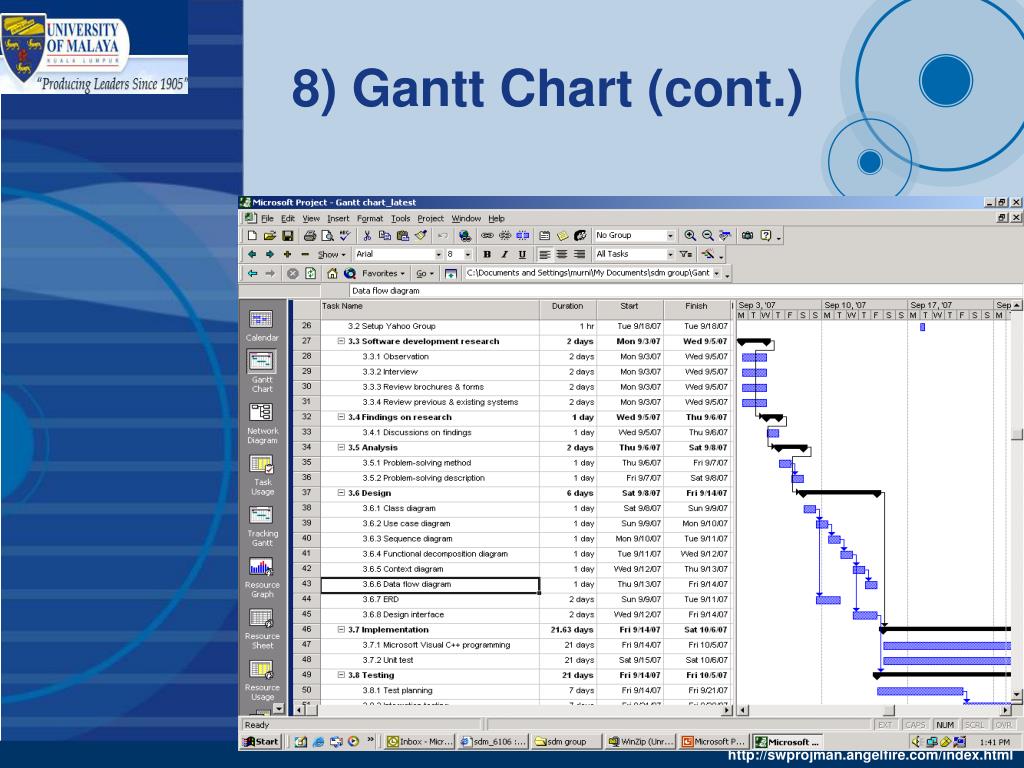The width and height of the screenshot is (1024, 768).
Task: Collapse 3.3 Software development research
Action: pyautogui.click(x=341, y=342)
